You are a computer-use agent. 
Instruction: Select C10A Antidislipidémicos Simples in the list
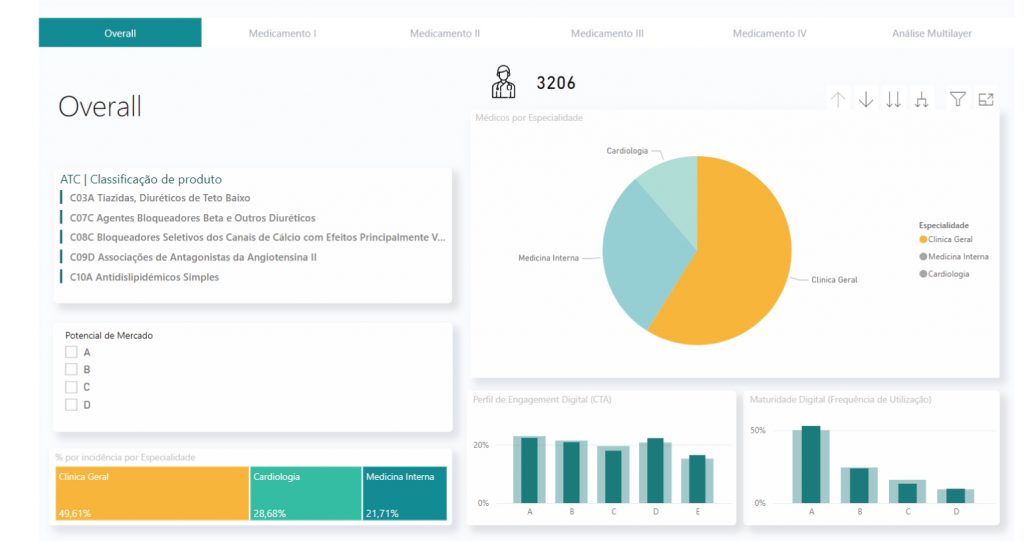[x=144, y=277]
